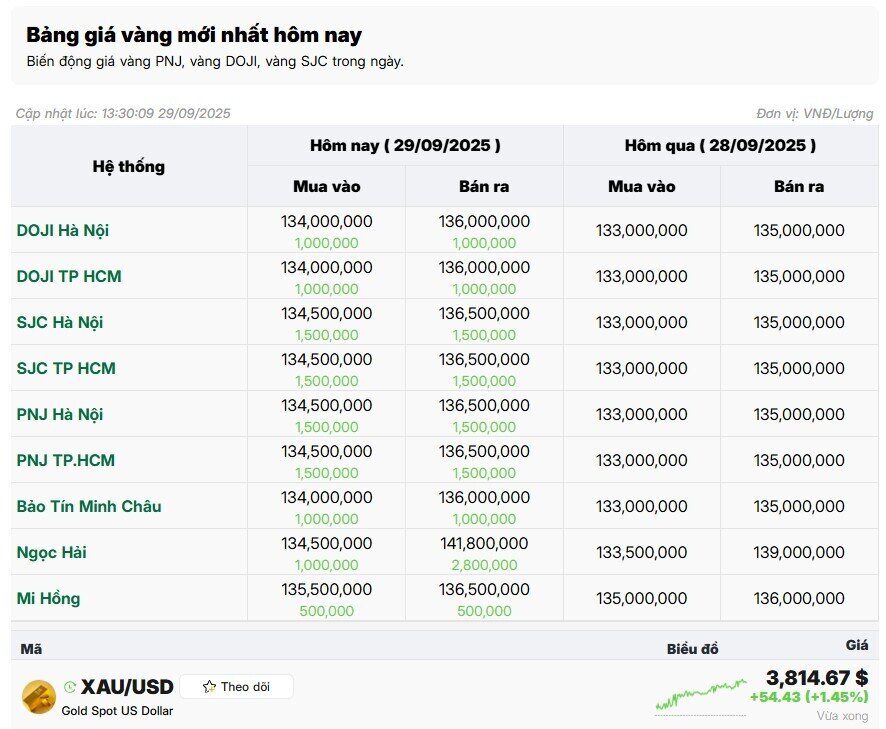Viewport: 886px width, 729px height.
Task: Open Mi Hồng gold price link
Action: (48, 598)
